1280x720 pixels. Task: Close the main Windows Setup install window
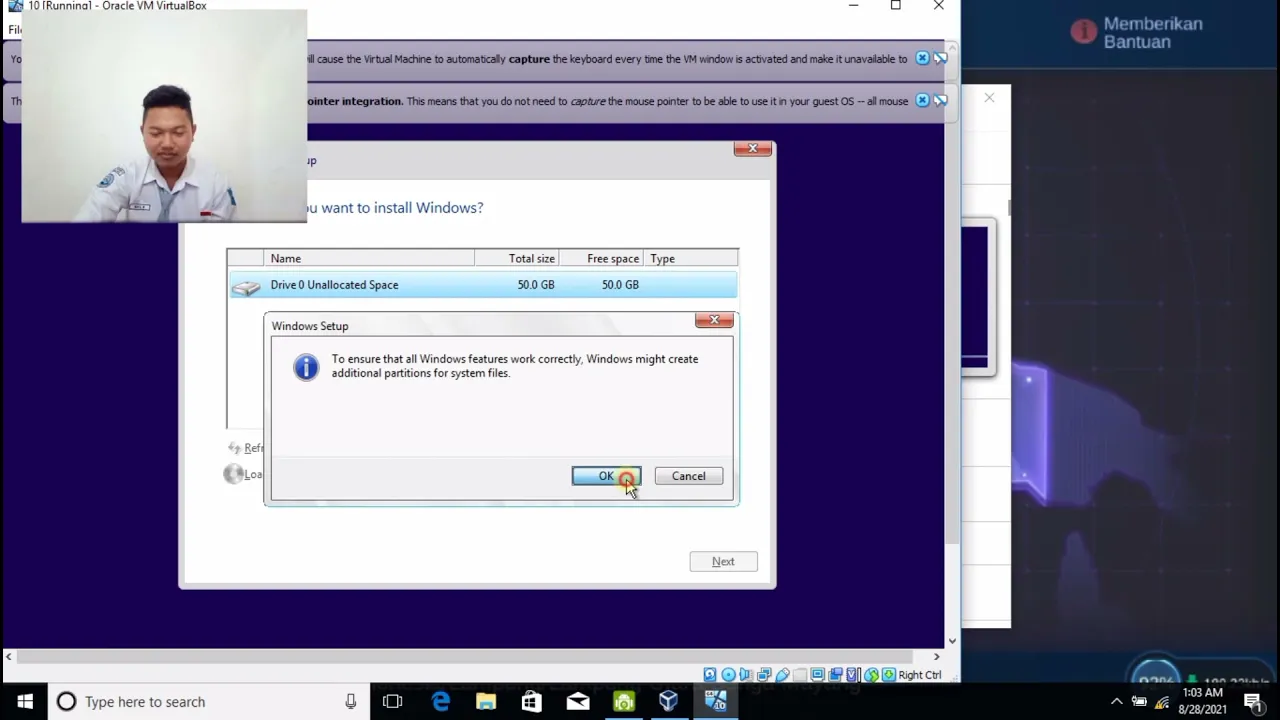752,149
